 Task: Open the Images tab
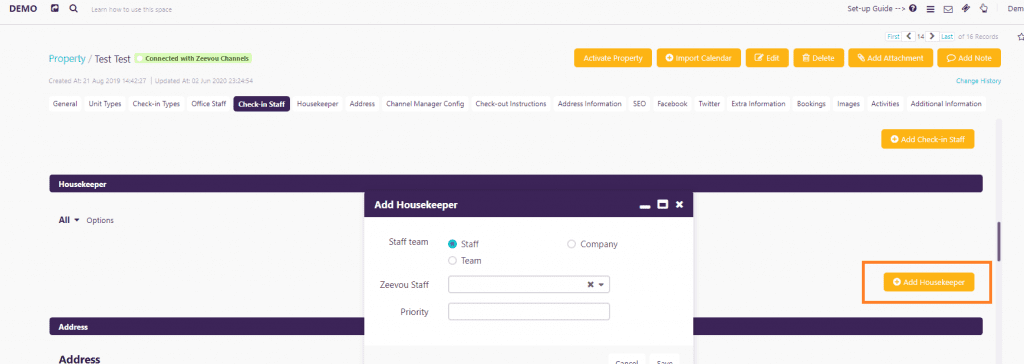[848, 104]
